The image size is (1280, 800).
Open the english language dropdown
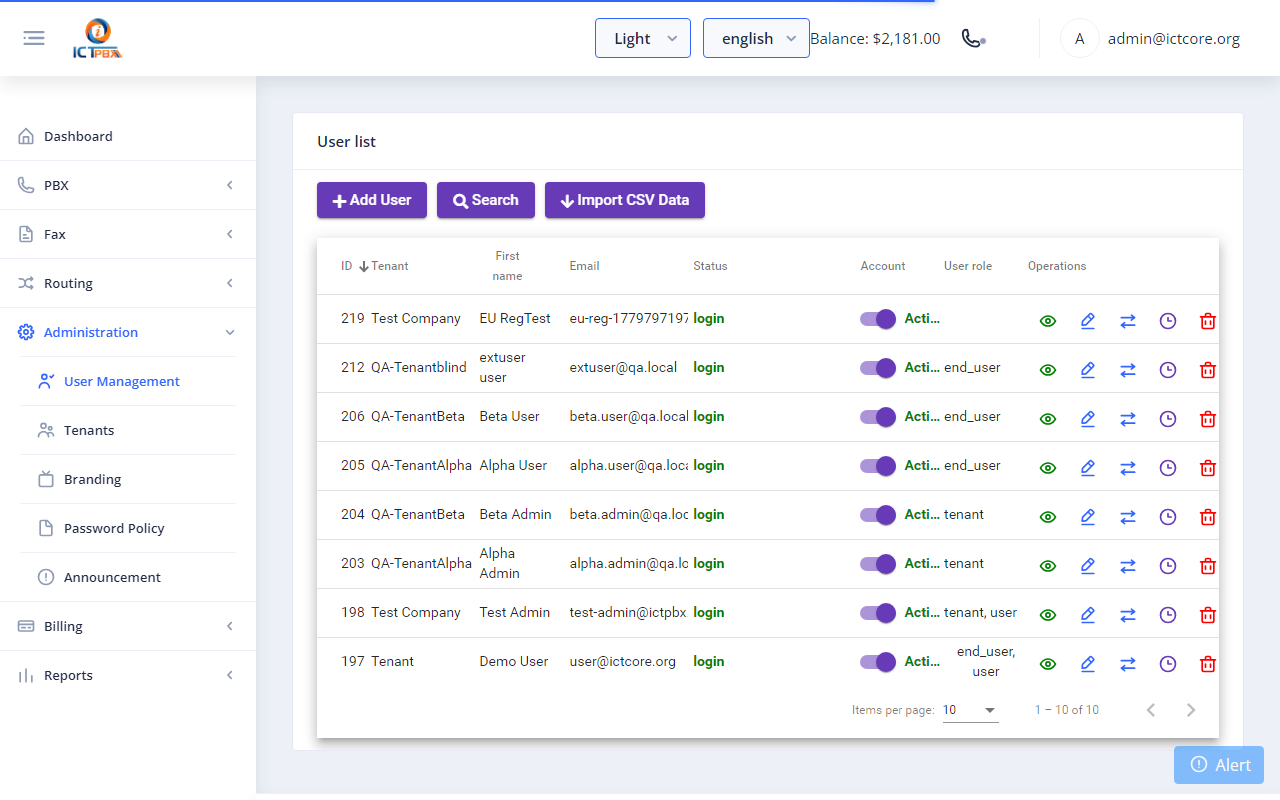point(756,38)
